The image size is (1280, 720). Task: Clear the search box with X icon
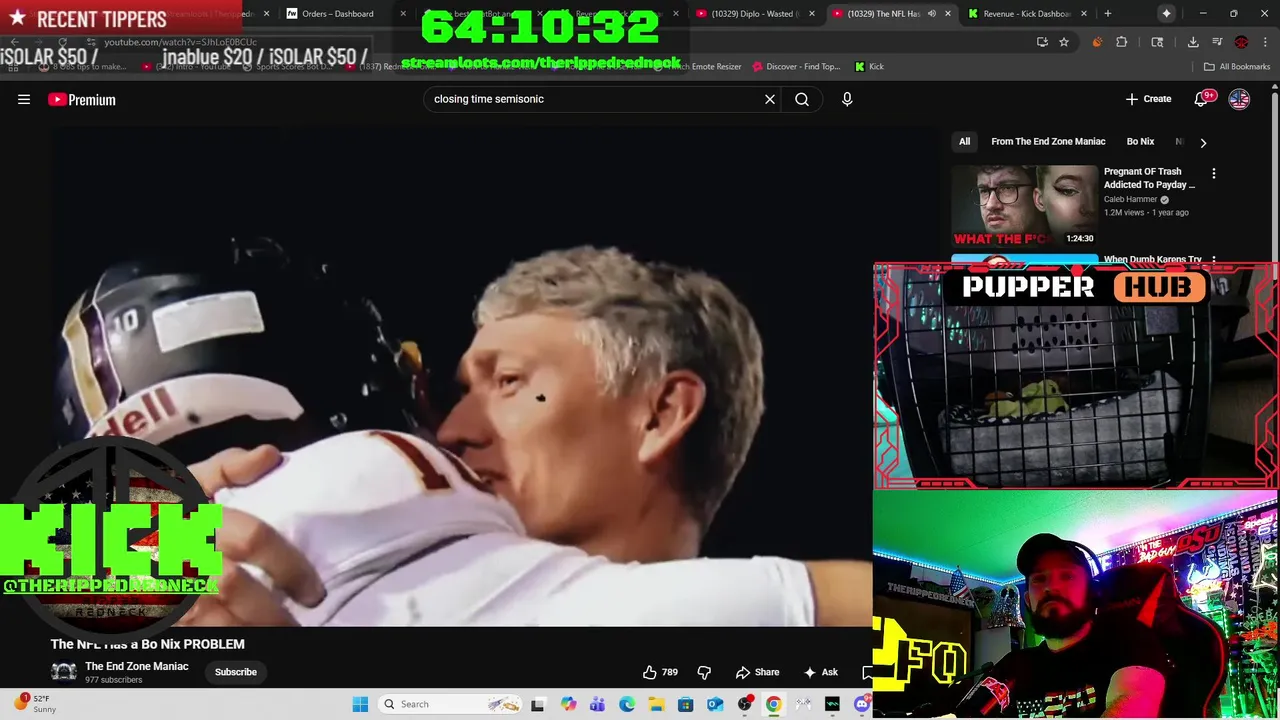click(770, 99)
